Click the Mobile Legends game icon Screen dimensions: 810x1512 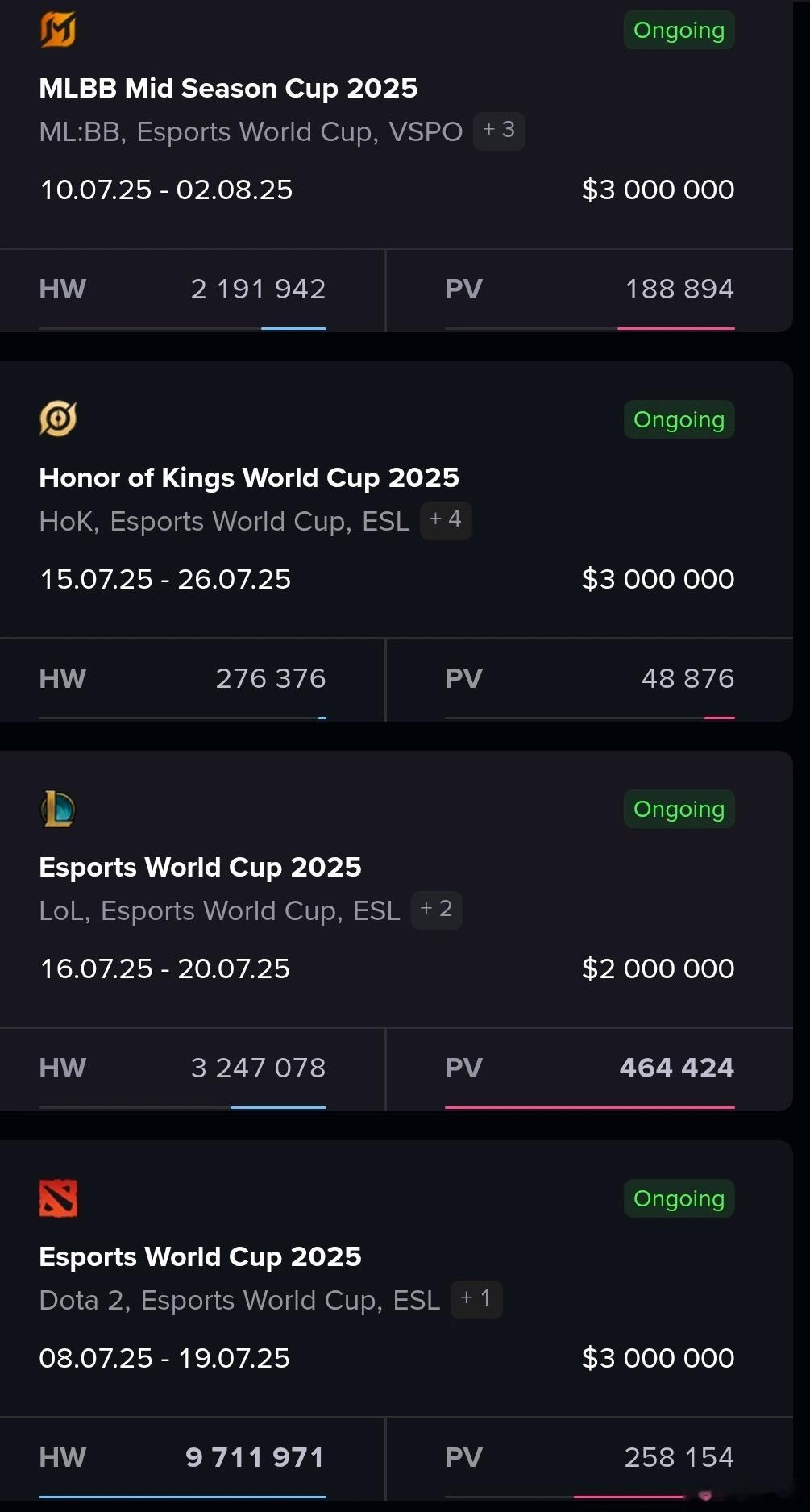pyautogui.click(x=58, y=30)
